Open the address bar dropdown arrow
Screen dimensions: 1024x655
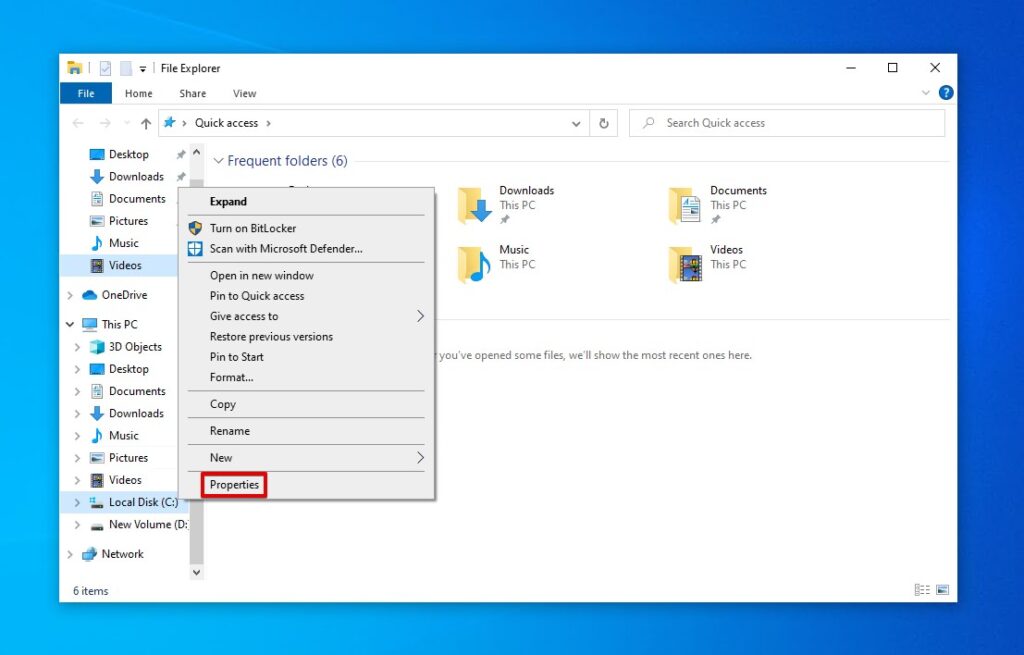(576, 123)
